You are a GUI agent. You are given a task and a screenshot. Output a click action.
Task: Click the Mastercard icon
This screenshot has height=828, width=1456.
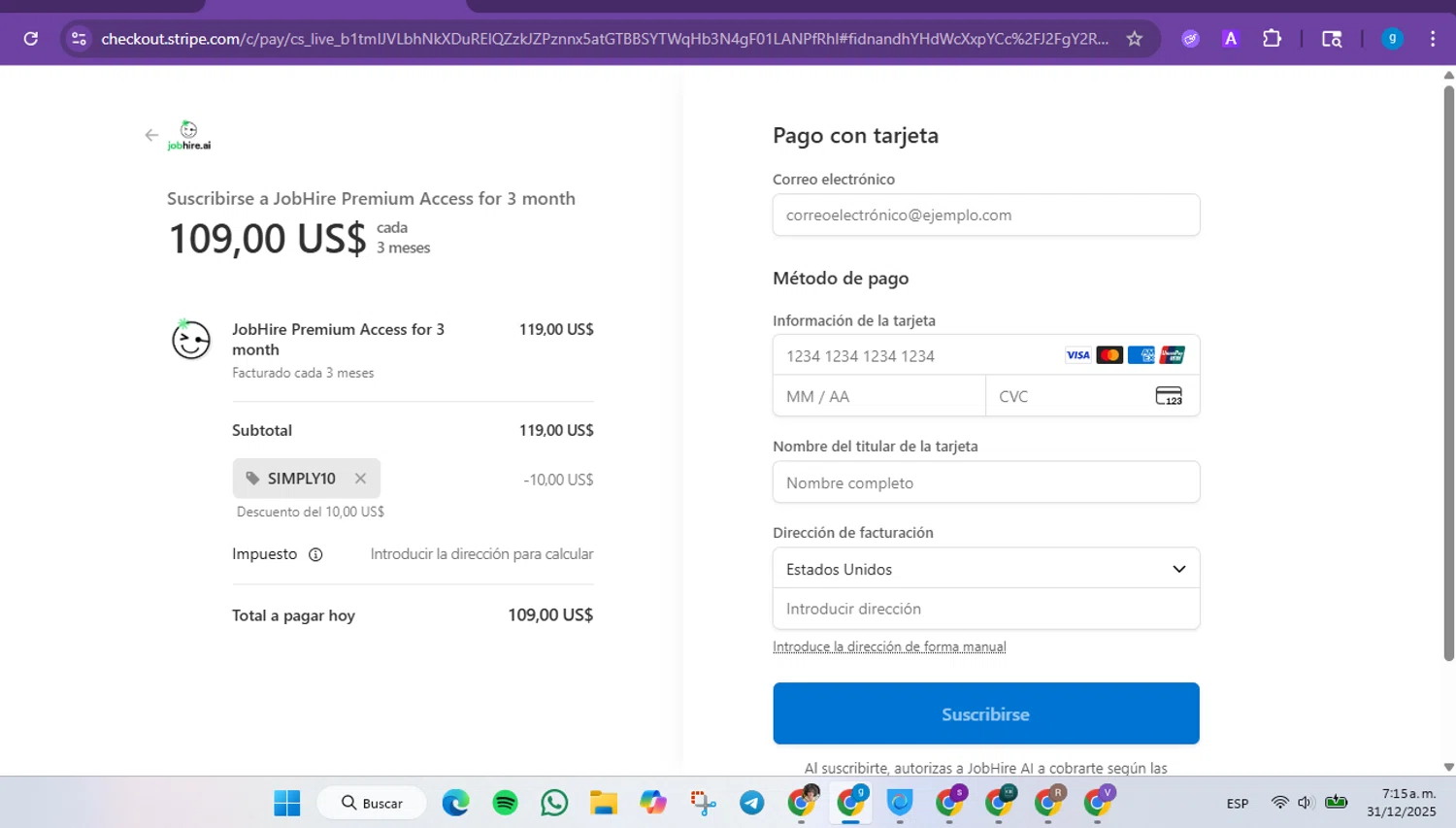1109,355
